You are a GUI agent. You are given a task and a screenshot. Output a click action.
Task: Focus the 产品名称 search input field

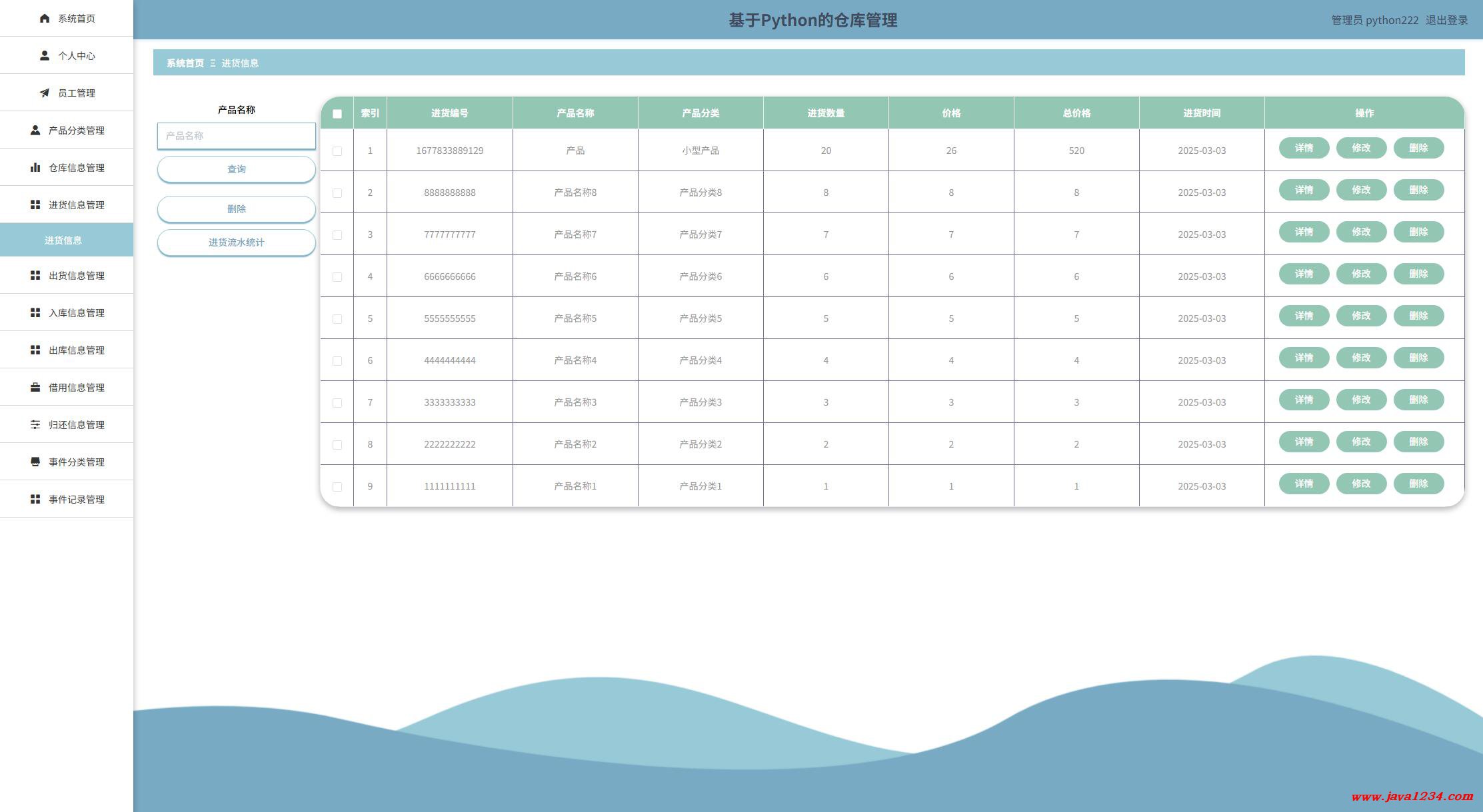click(x=237, y=136)
